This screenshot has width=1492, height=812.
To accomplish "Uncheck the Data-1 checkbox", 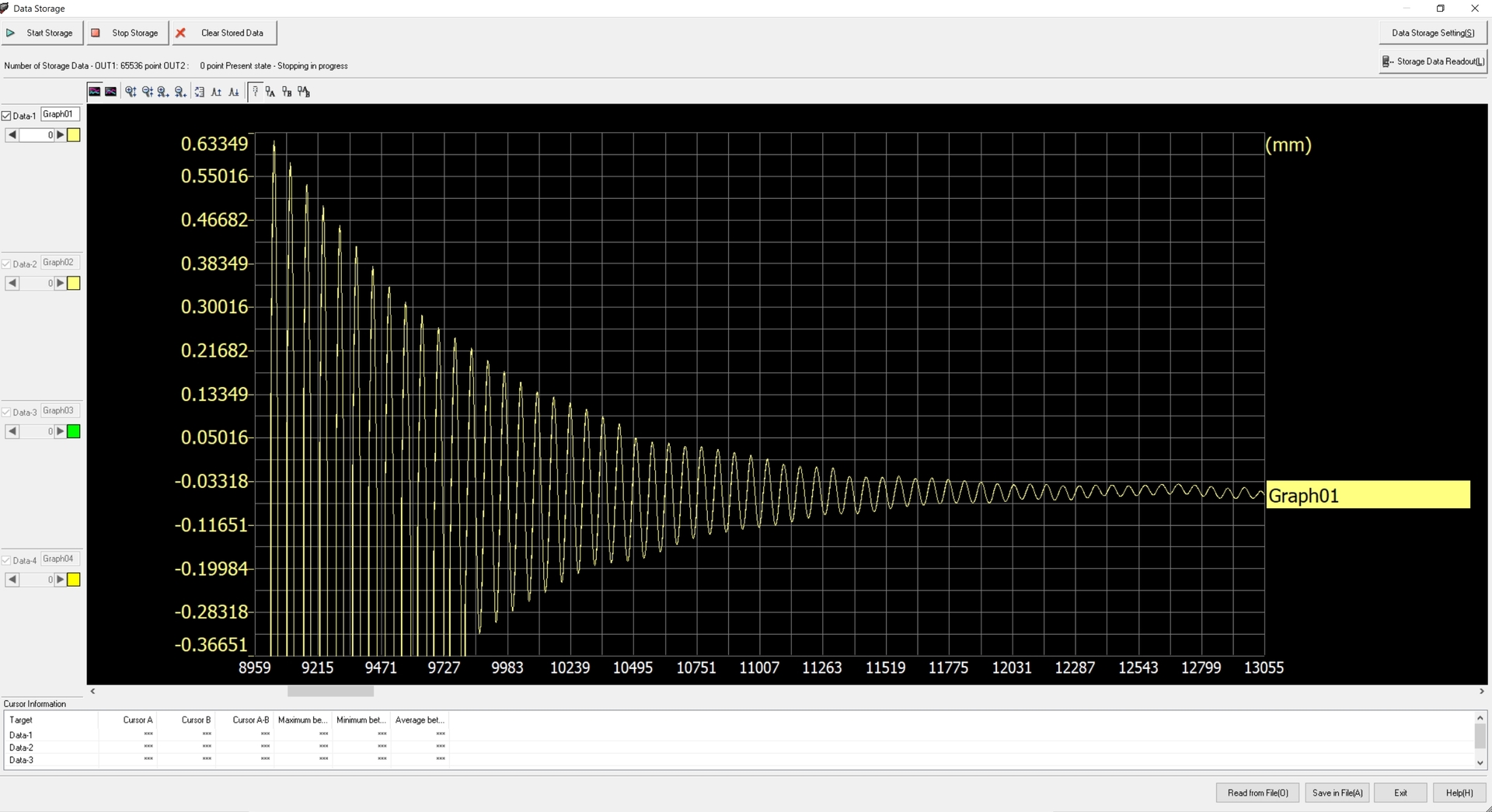I will tap(7, 116).
